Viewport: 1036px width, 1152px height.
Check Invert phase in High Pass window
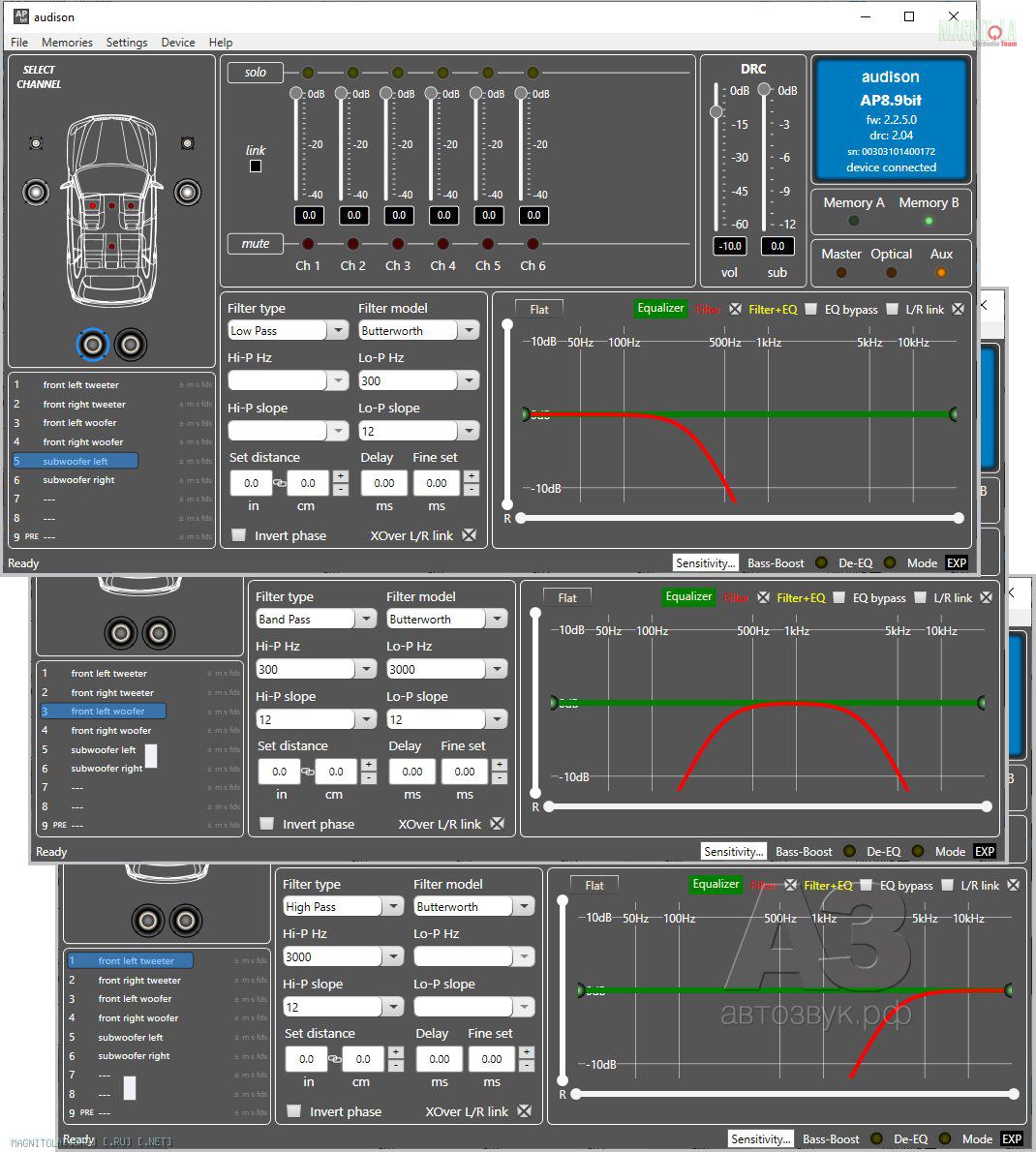click(x=294, y=1111)
